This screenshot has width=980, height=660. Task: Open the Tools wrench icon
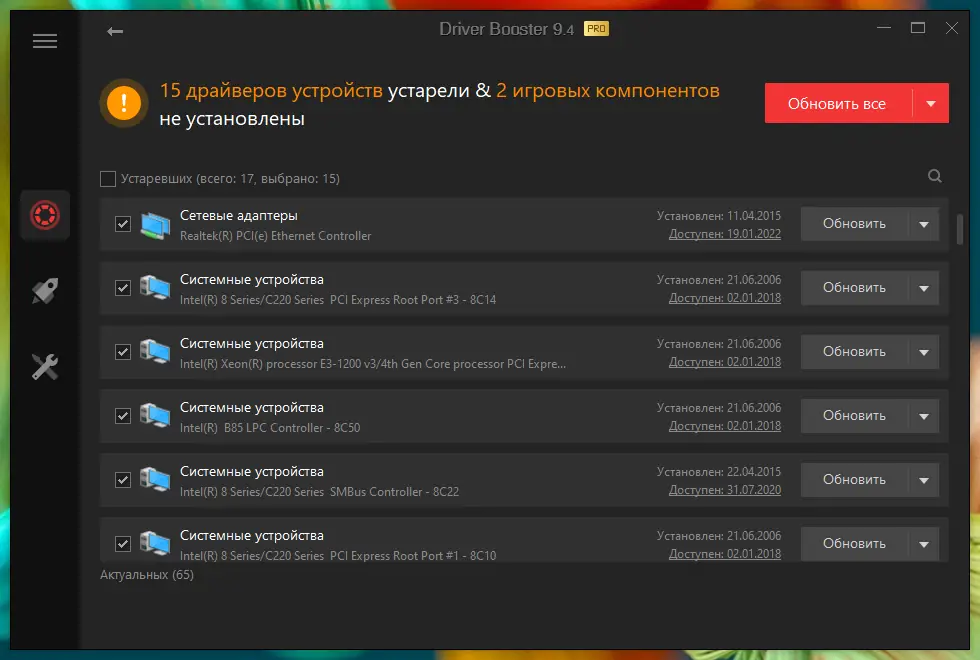click(45, 367)
